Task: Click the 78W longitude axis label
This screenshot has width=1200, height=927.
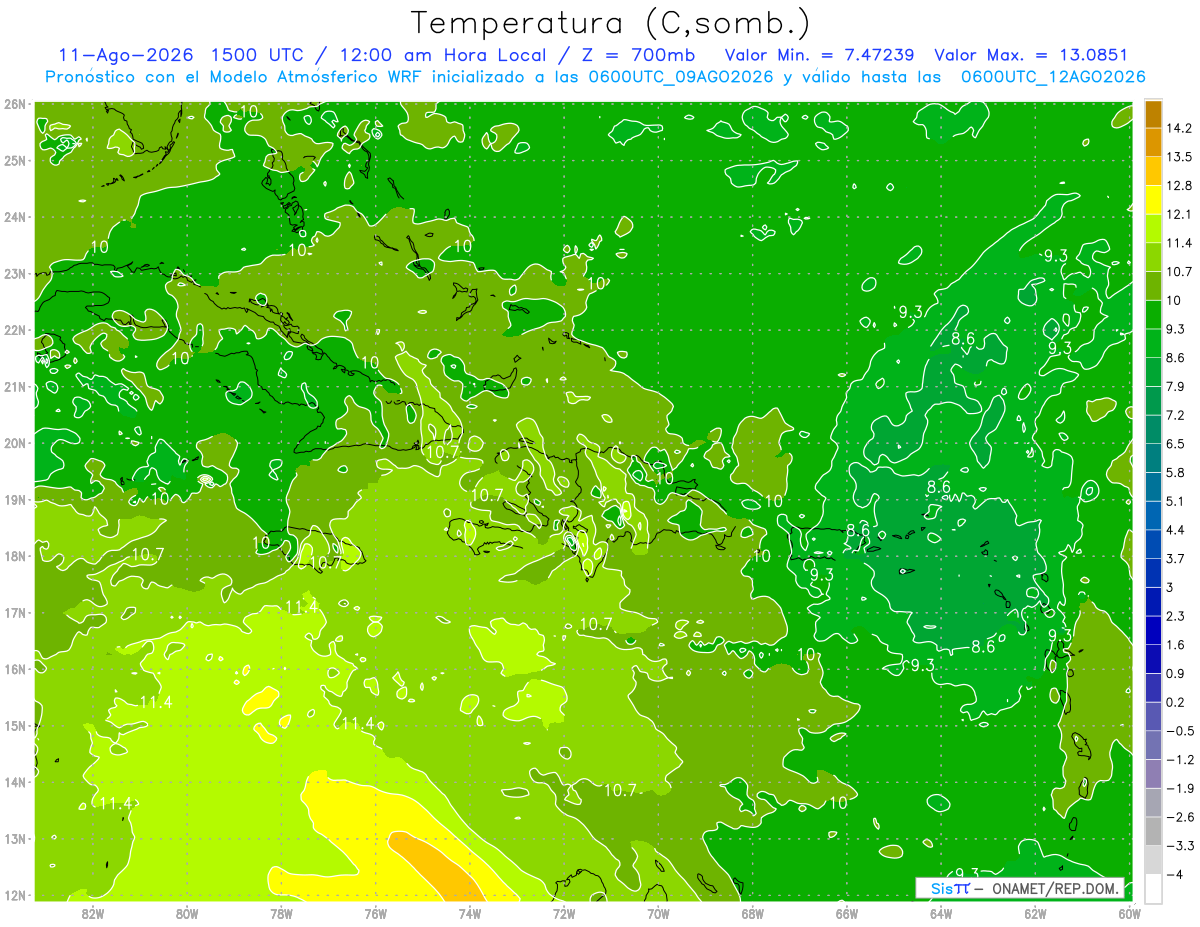Action: pyautogui.click(x=281, y=913)
